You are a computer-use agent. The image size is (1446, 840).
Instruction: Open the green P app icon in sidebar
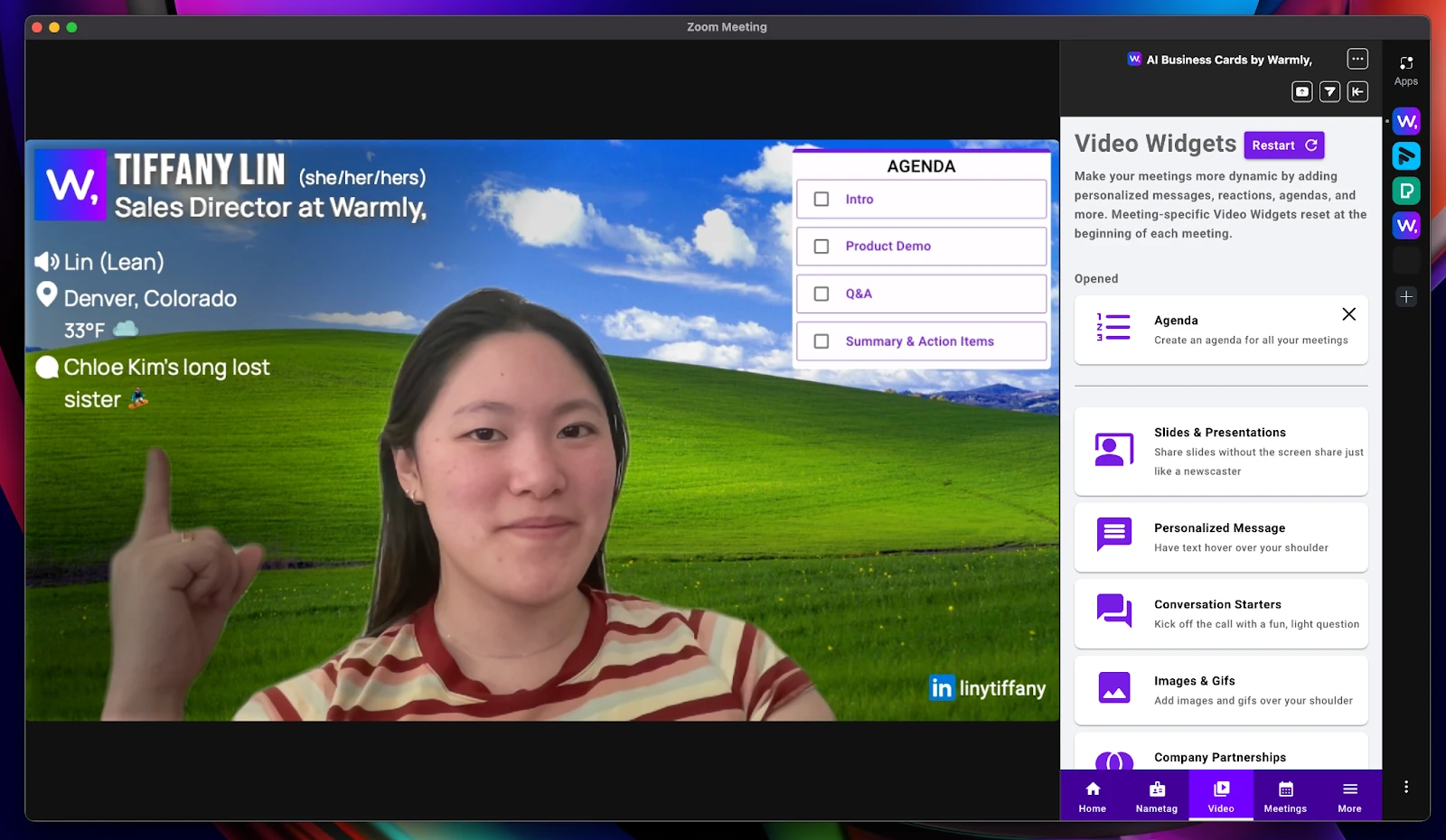click(x=1406, y=191)
